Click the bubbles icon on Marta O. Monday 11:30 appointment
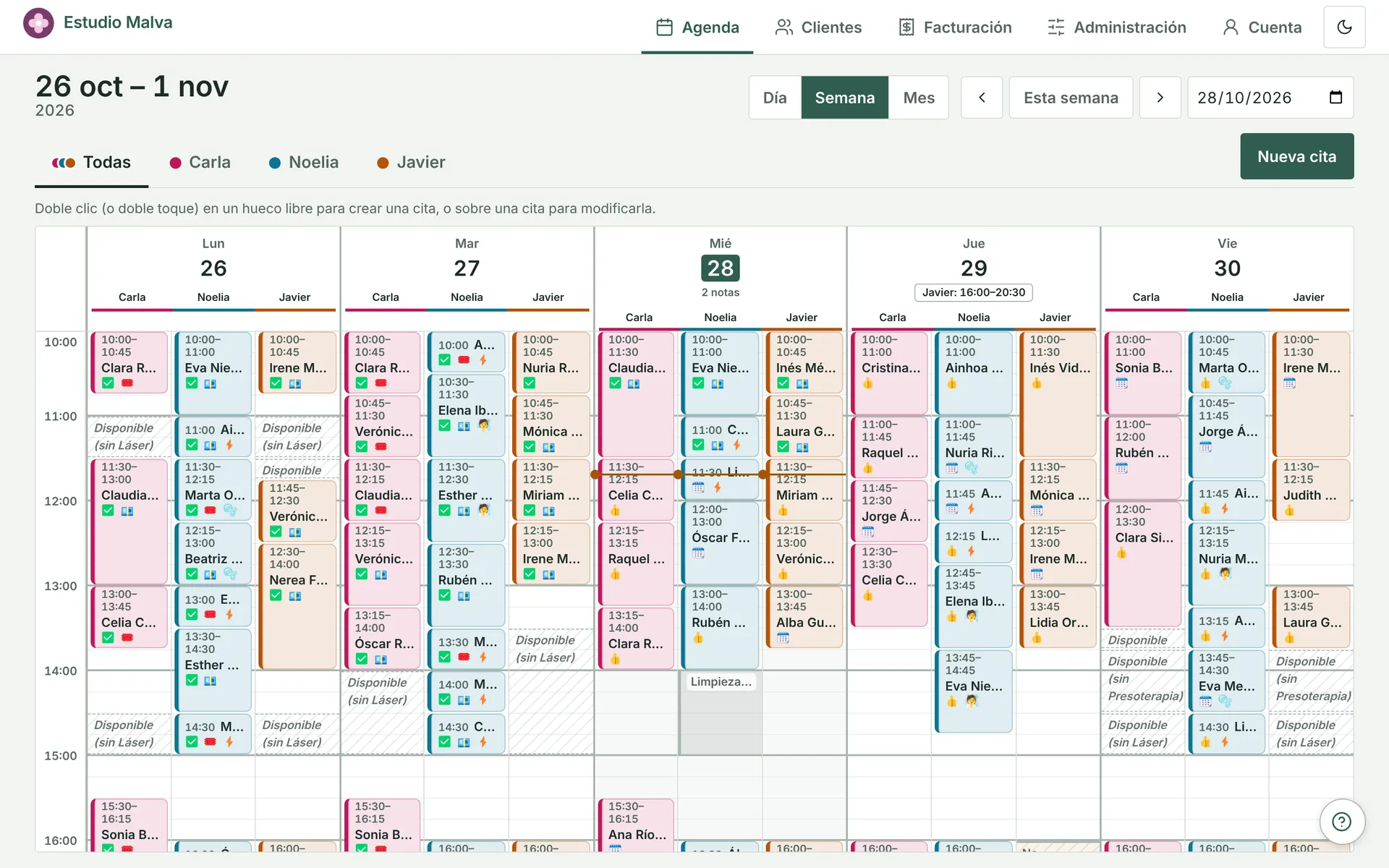This screenshot has height=868, width=1389. pyautogui.click(x=230, y=510)
